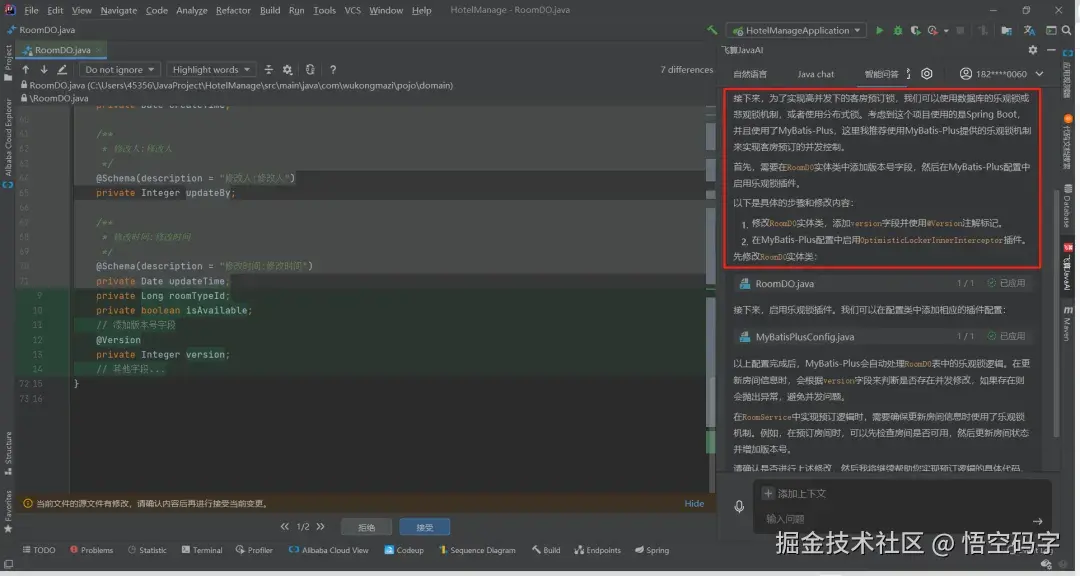The height and width of the screenshot is (576, 1080).
Task: Open the Navigate menu
Action: [x=118, y=10]
